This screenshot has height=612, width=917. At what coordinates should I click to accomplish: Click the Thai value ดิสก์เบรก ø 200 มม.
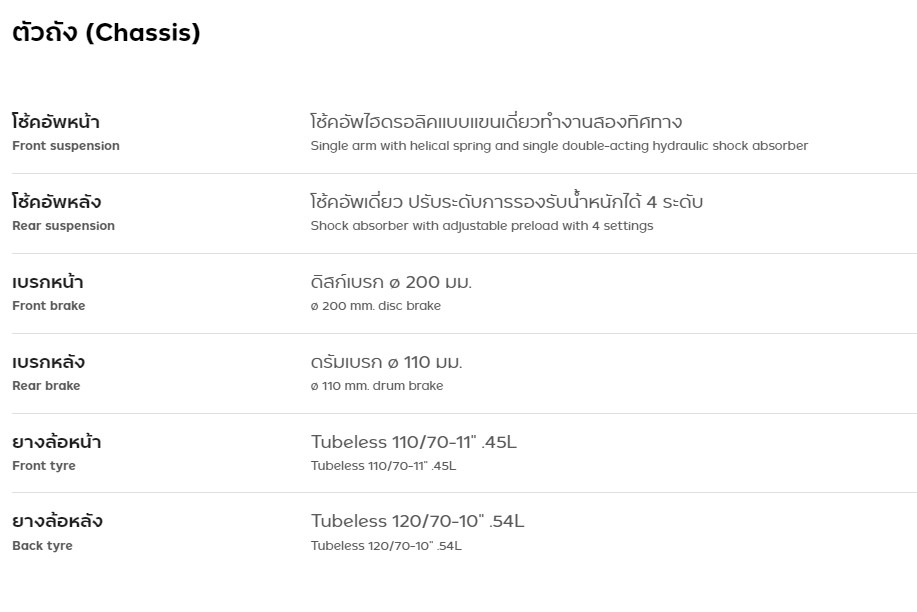(391, 282)
